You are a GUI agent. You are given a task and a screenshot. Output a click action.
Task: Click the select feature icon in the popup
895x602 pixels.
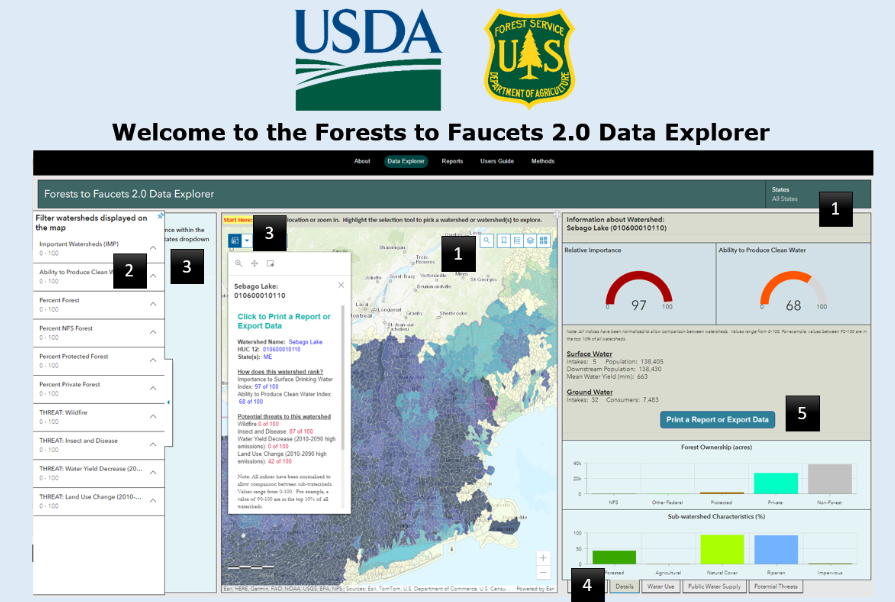(x=271, y=264)
